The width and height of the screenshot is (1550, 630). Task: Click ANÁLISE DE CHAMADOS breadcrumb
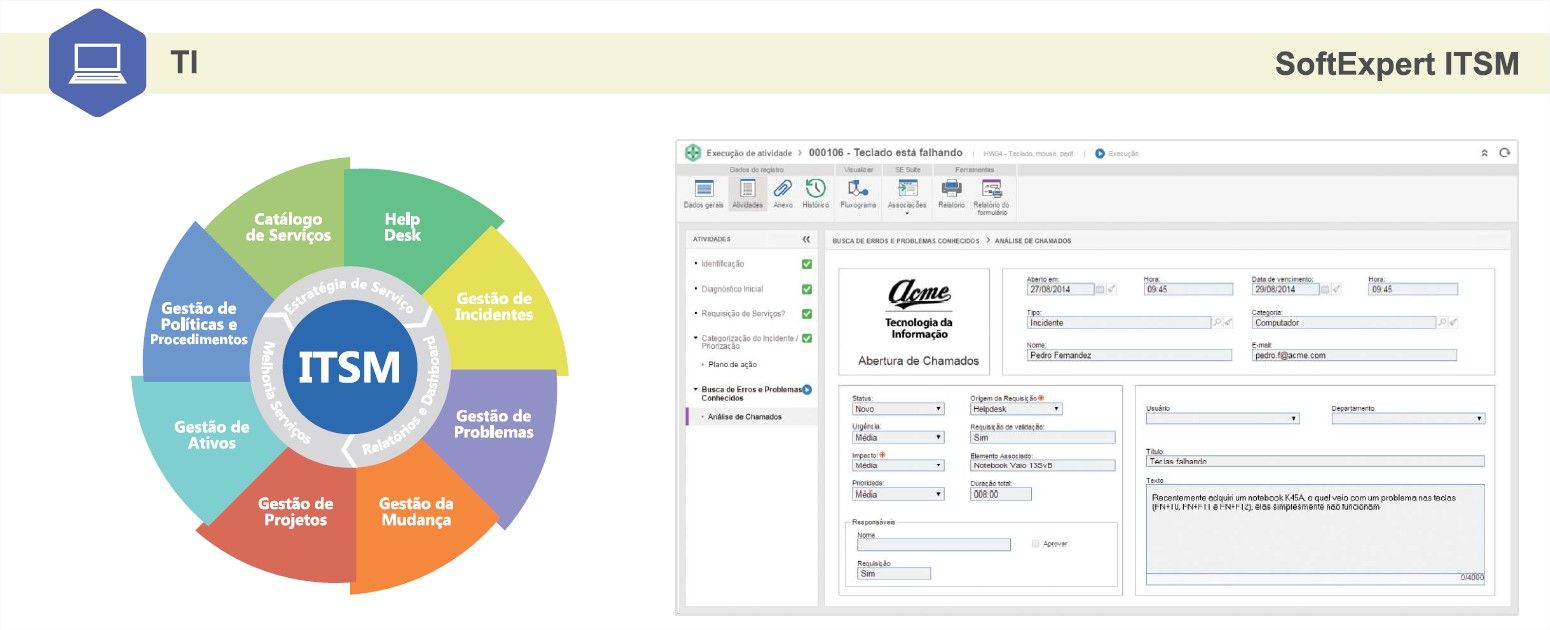click(1033, 241)
